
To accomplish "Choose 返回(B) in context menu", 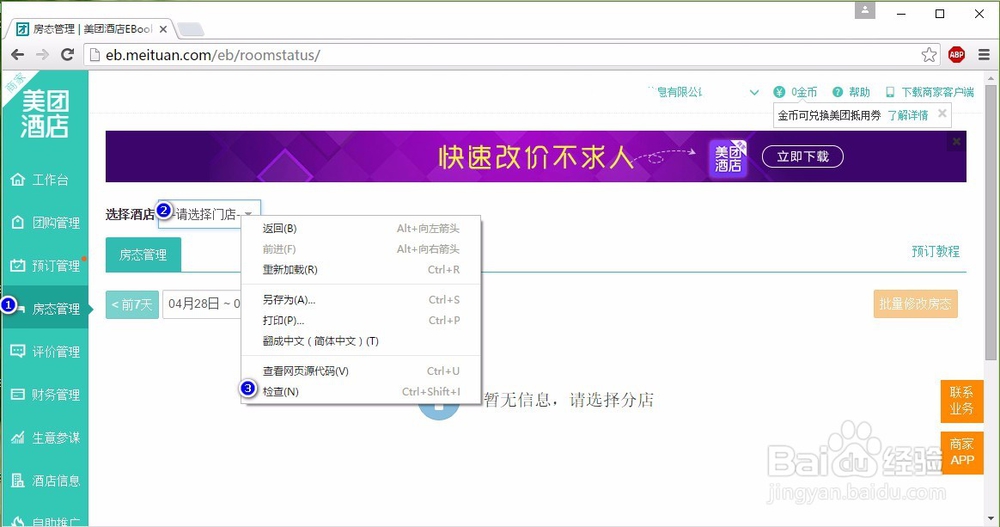I will pyautogui.click(x=361, y=228).
